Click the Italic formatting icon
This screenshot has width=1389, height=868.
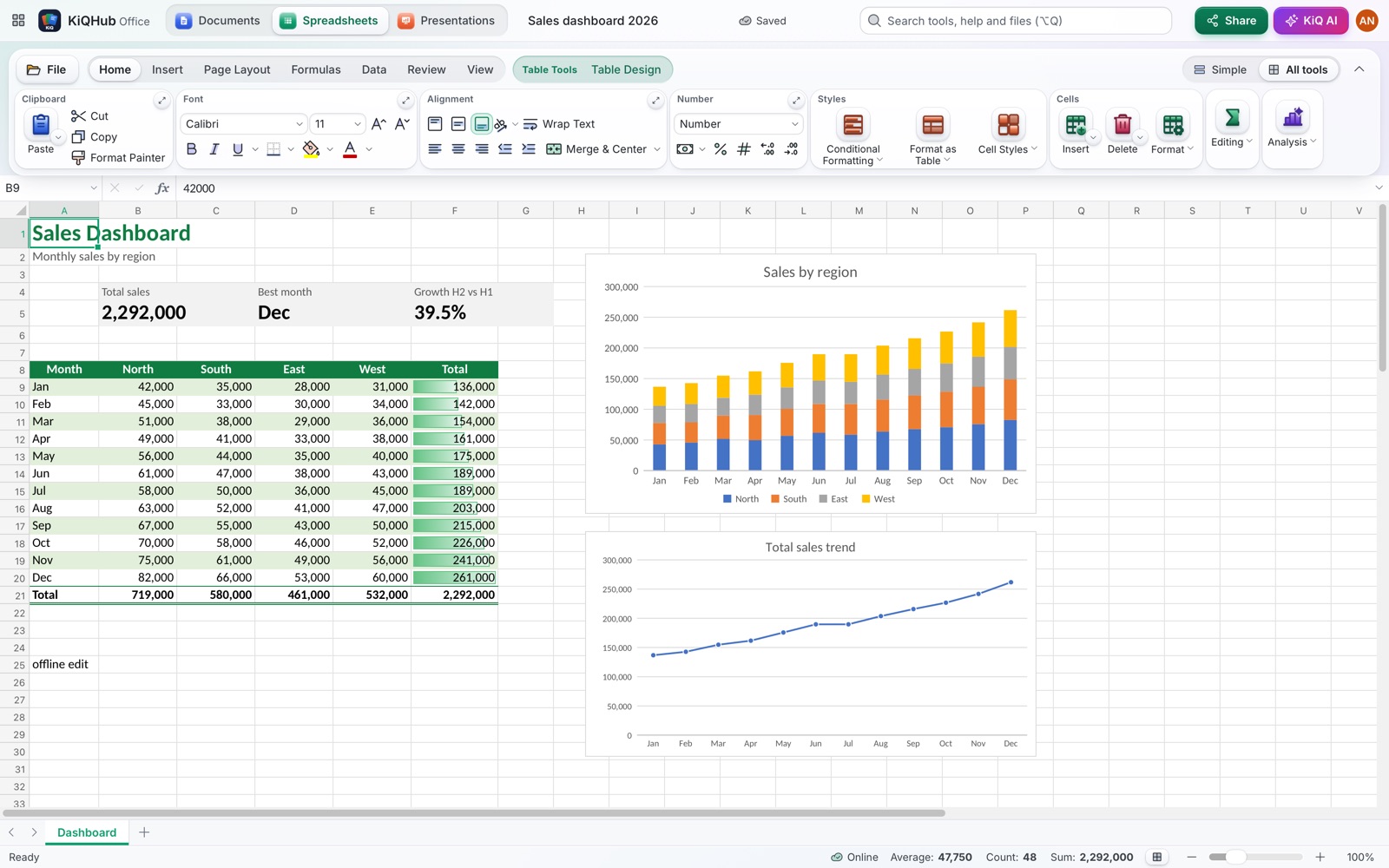pyautogui.click(x=214, y=149)
